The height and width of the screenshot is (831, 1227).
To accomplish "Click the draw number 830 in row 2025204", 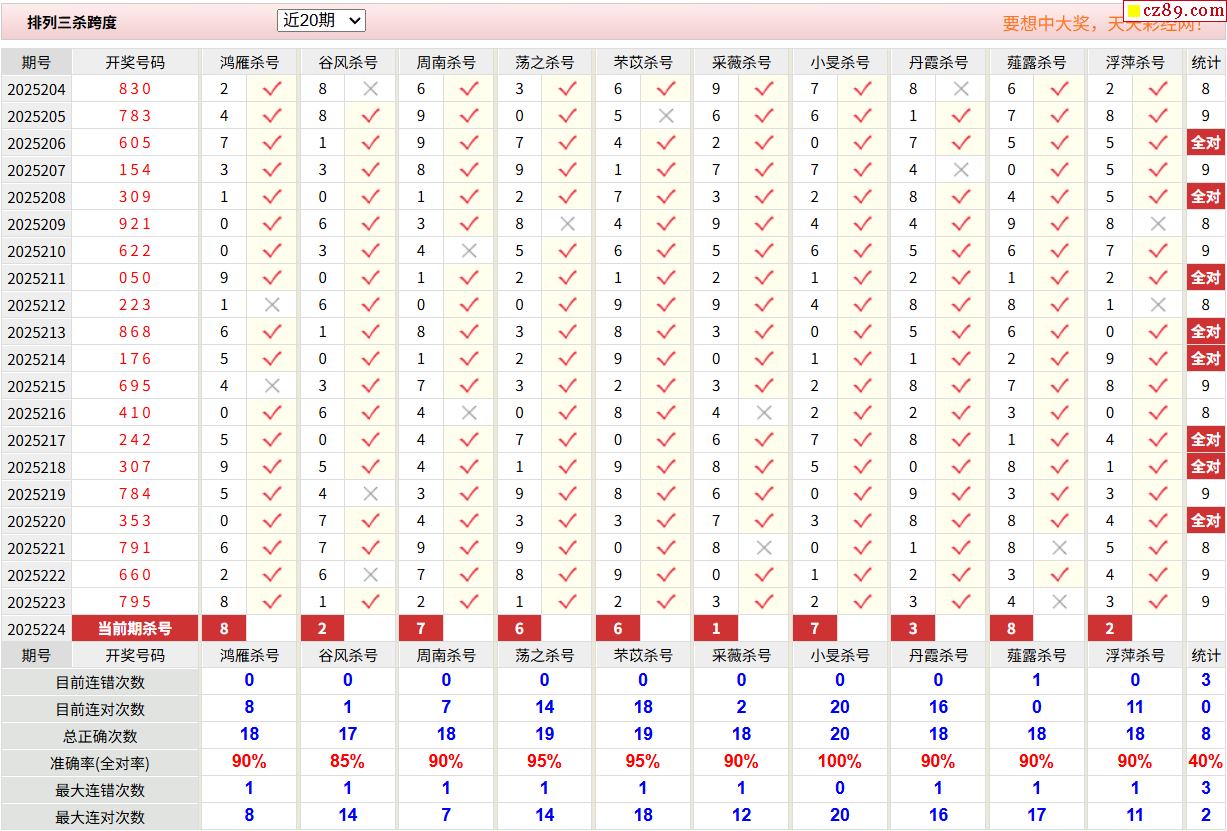I will [135, 89].
